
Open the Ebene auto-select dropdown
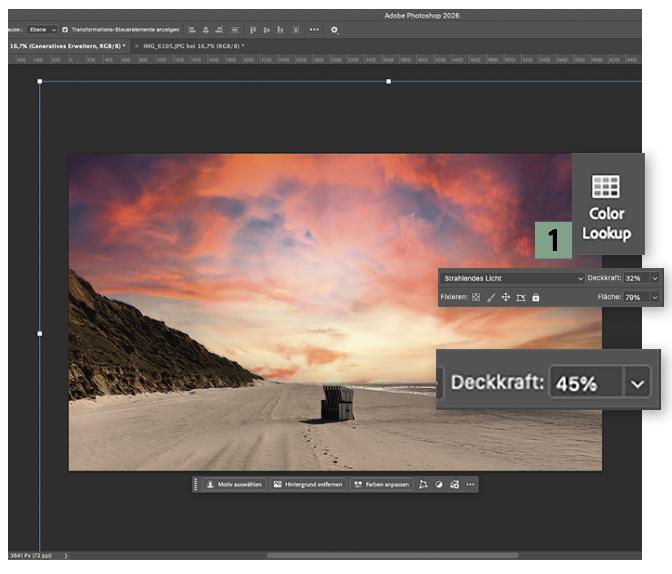pos(42,30)
